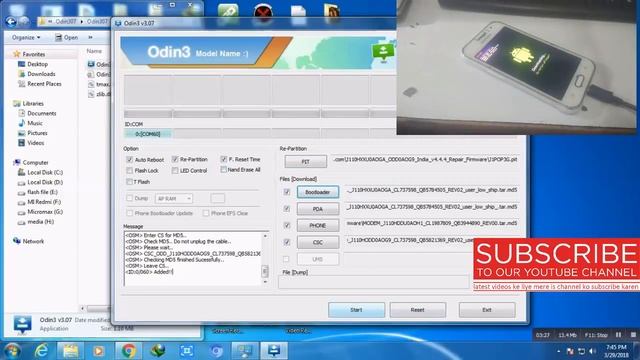This screenshot has height=360, width=640.
Task: Browse for PDA firmware file
Action: (318, 209)
